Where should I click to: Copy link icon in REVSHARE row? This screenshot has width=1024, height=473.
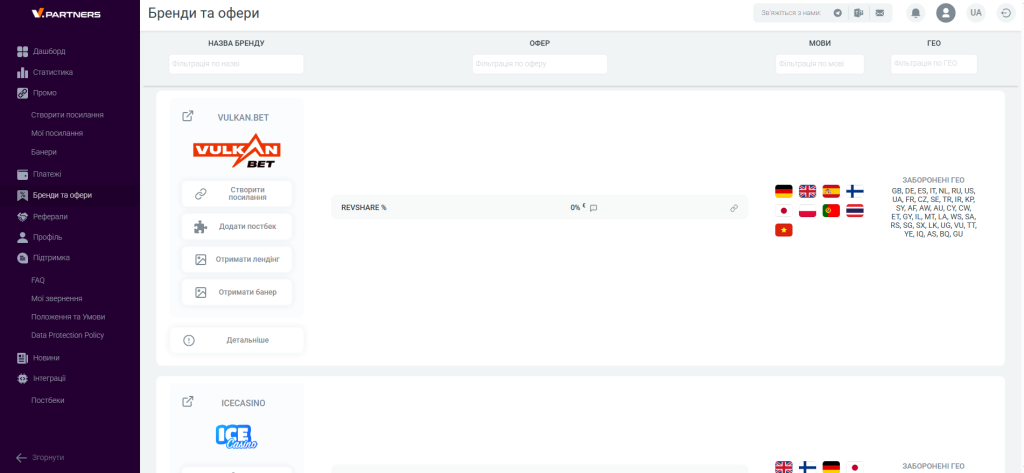[x=733, y=208]
